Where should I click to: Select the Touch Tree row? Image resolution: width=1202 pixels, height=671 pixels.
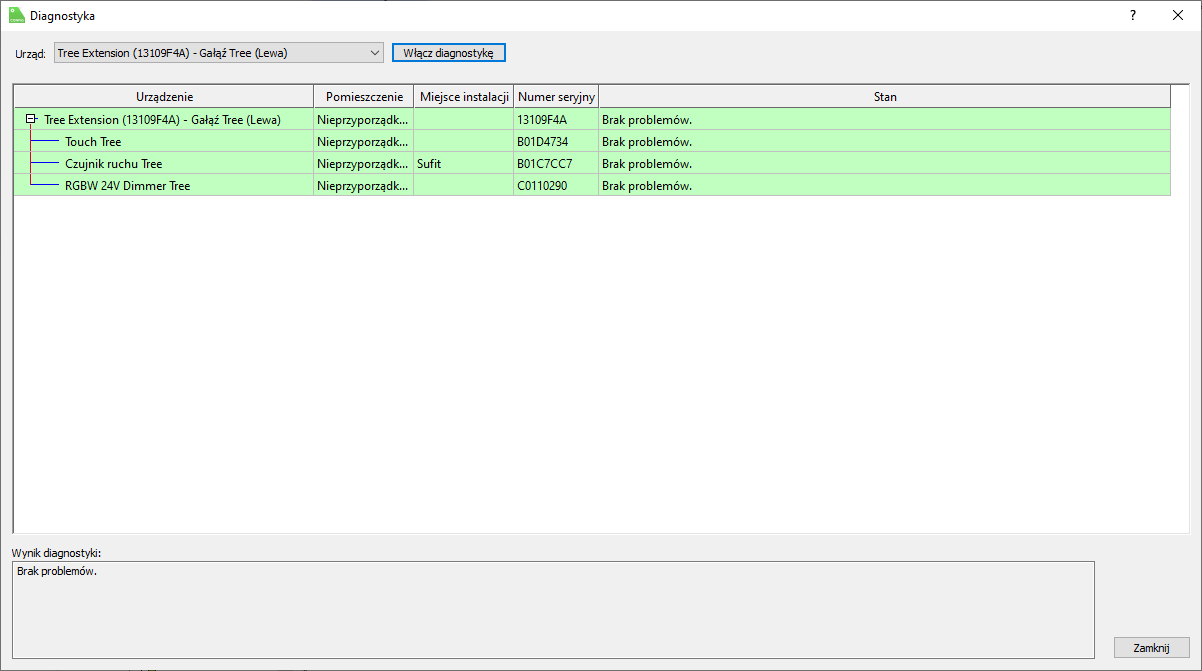tap(93, 142)
